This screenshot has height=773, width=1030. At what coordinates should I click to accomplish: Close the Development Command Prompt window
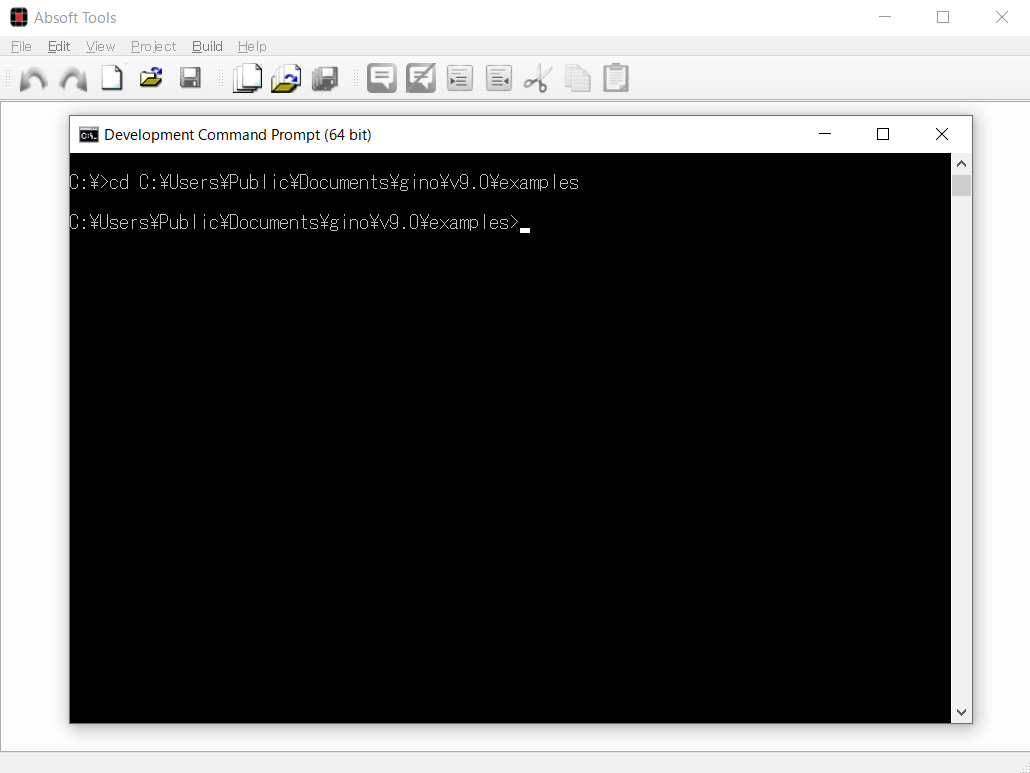click(x=942, y=134)
